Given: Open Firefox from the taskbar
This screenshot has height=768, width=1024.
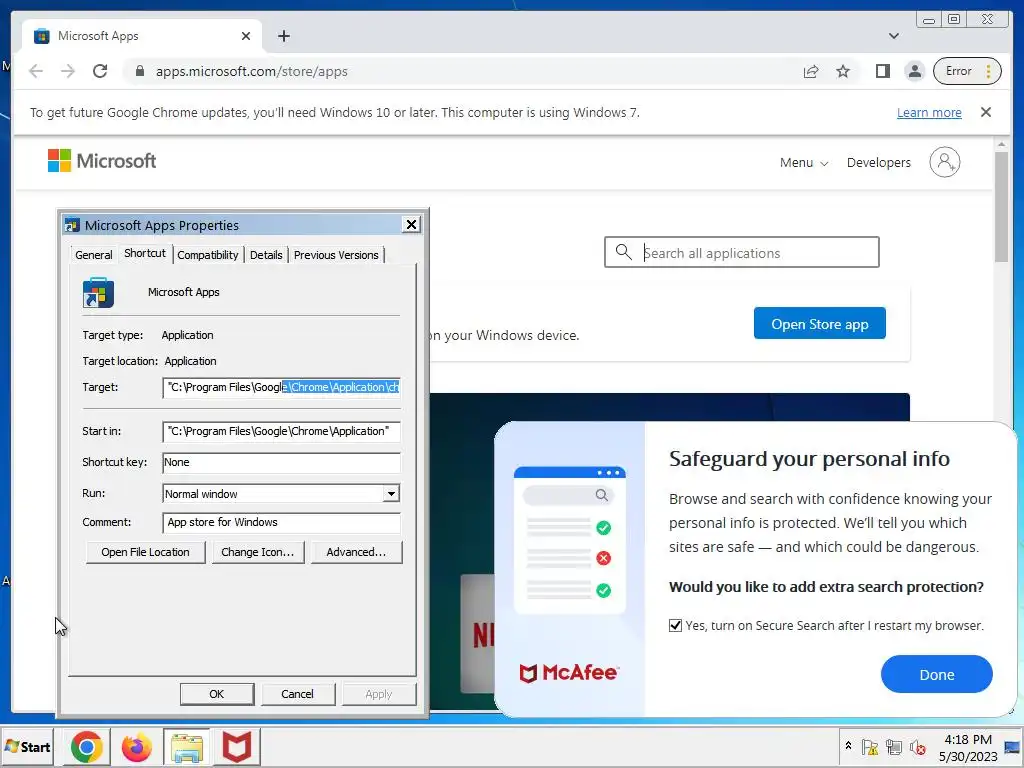Looking at the screenshot, I should pyautogui.click(x=136, y=747).
